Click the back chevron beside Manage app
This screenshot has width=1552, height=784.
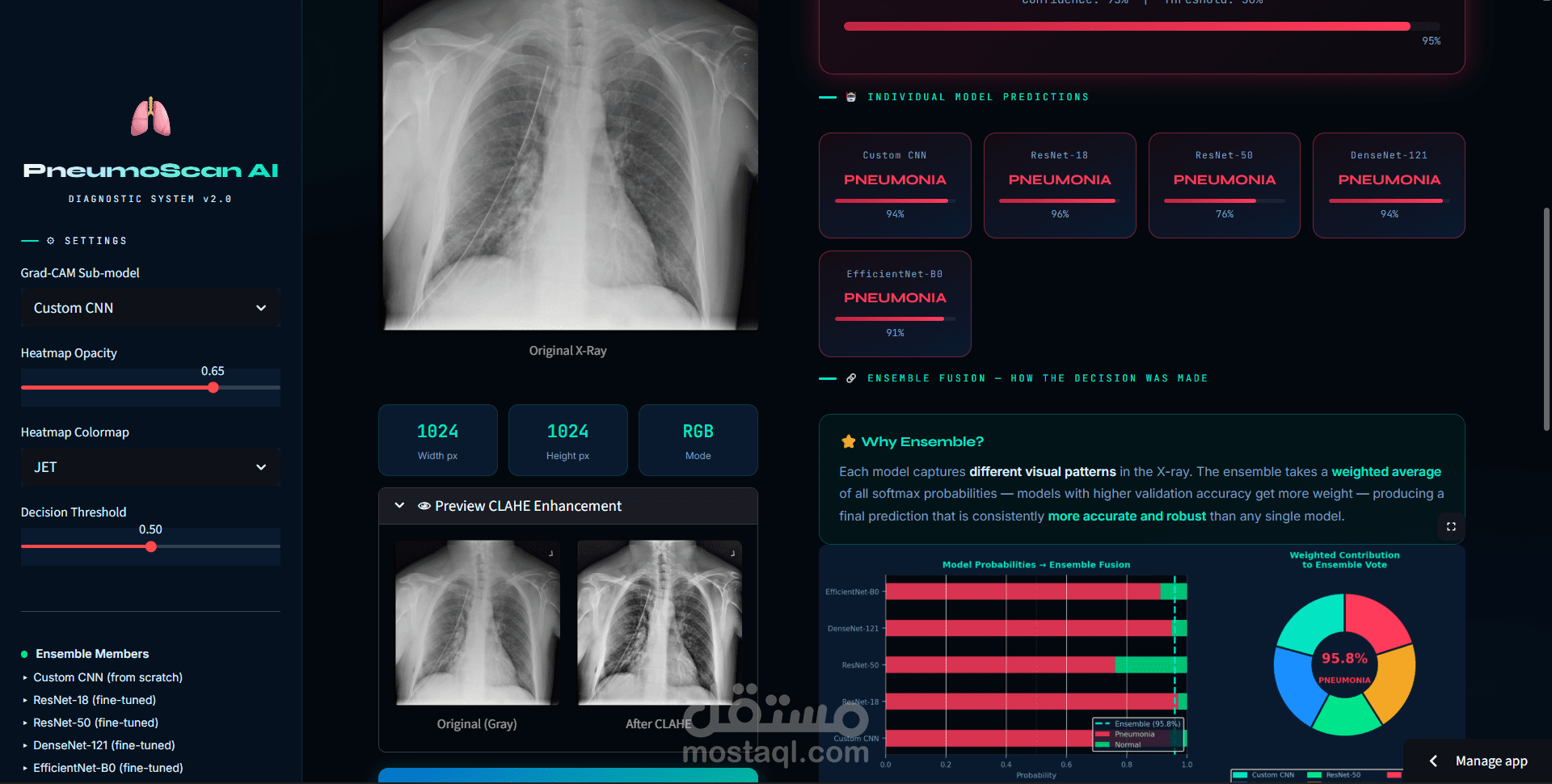[x=1433, y=761]
